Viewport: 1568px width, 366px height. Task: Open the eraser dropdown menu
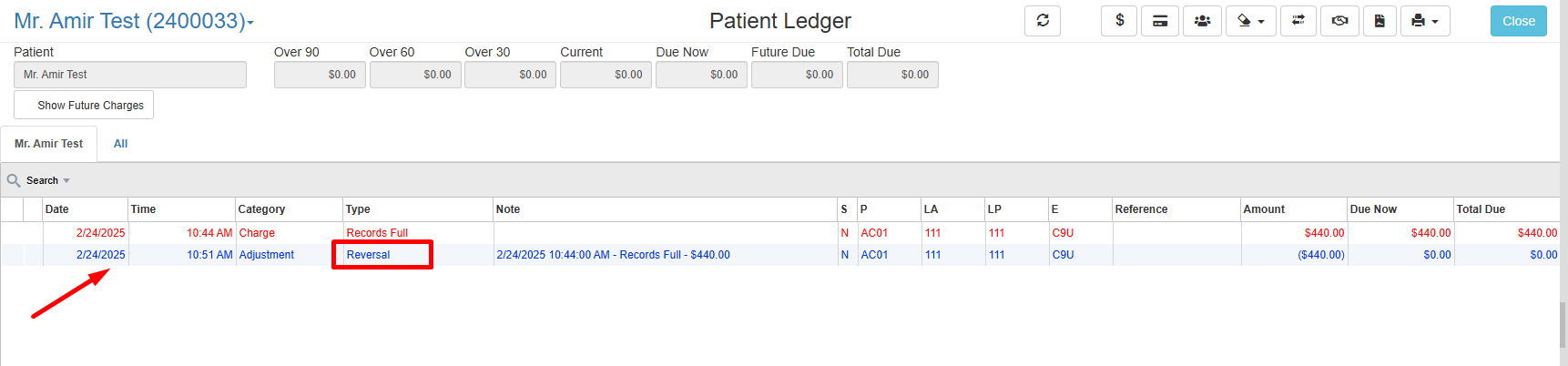tap(1251, 21)
